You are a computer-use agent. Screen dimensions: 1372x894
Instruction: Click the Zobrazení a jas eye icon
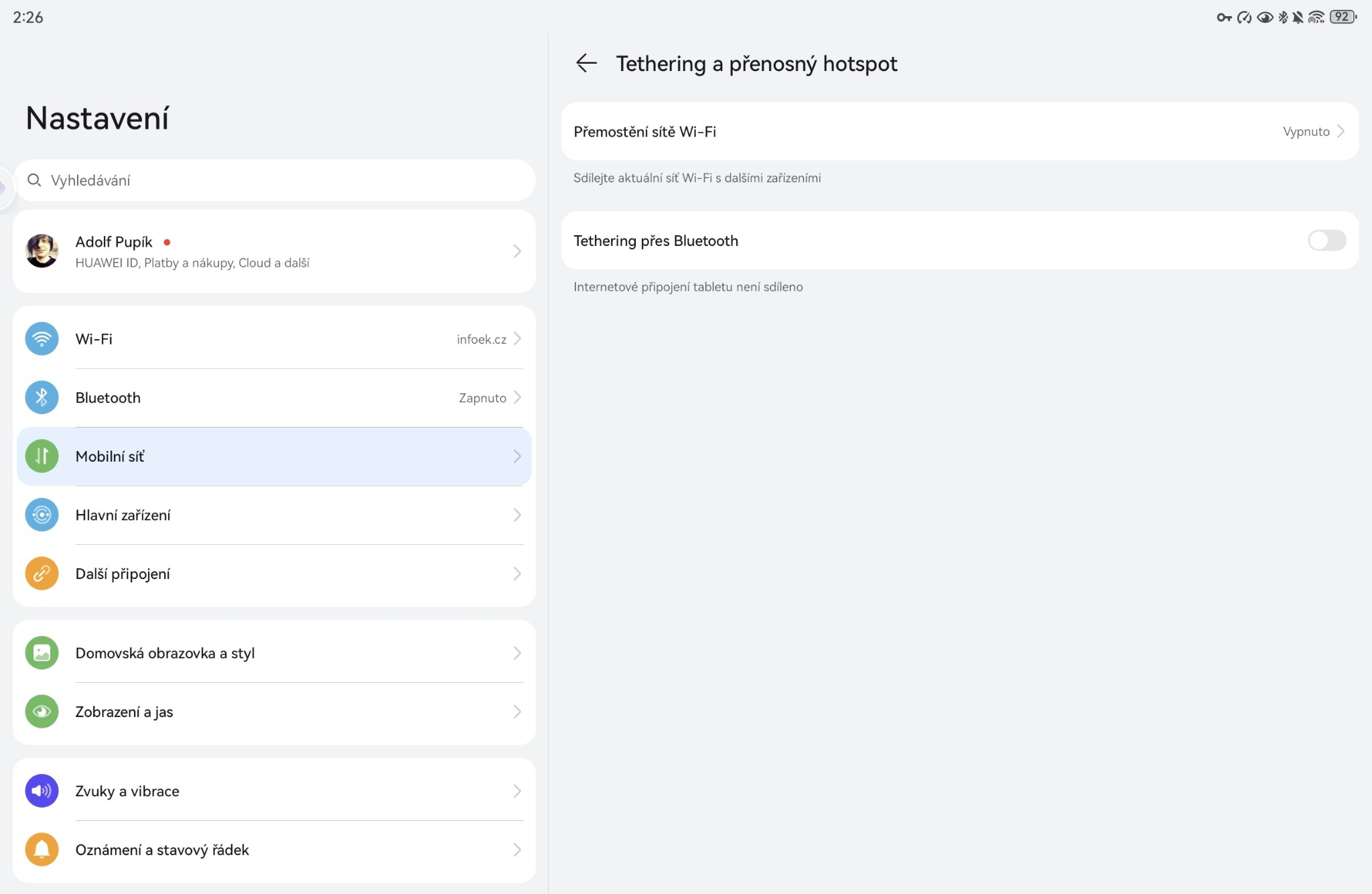(42, 712)
